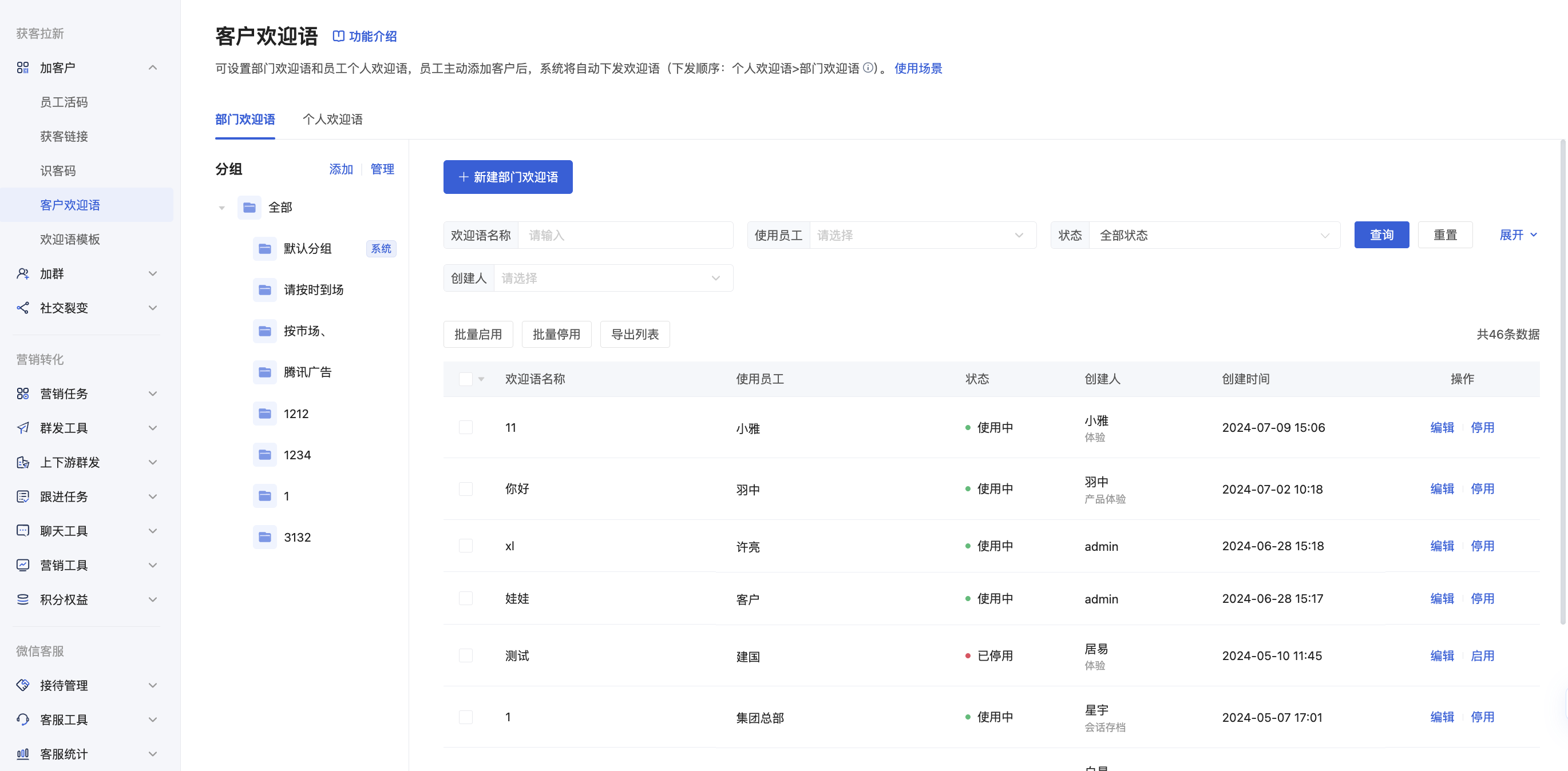This screenshot has height=771, width=1568.
Task: Open the 使用员工 dropdown
Action: pos(923,236)
